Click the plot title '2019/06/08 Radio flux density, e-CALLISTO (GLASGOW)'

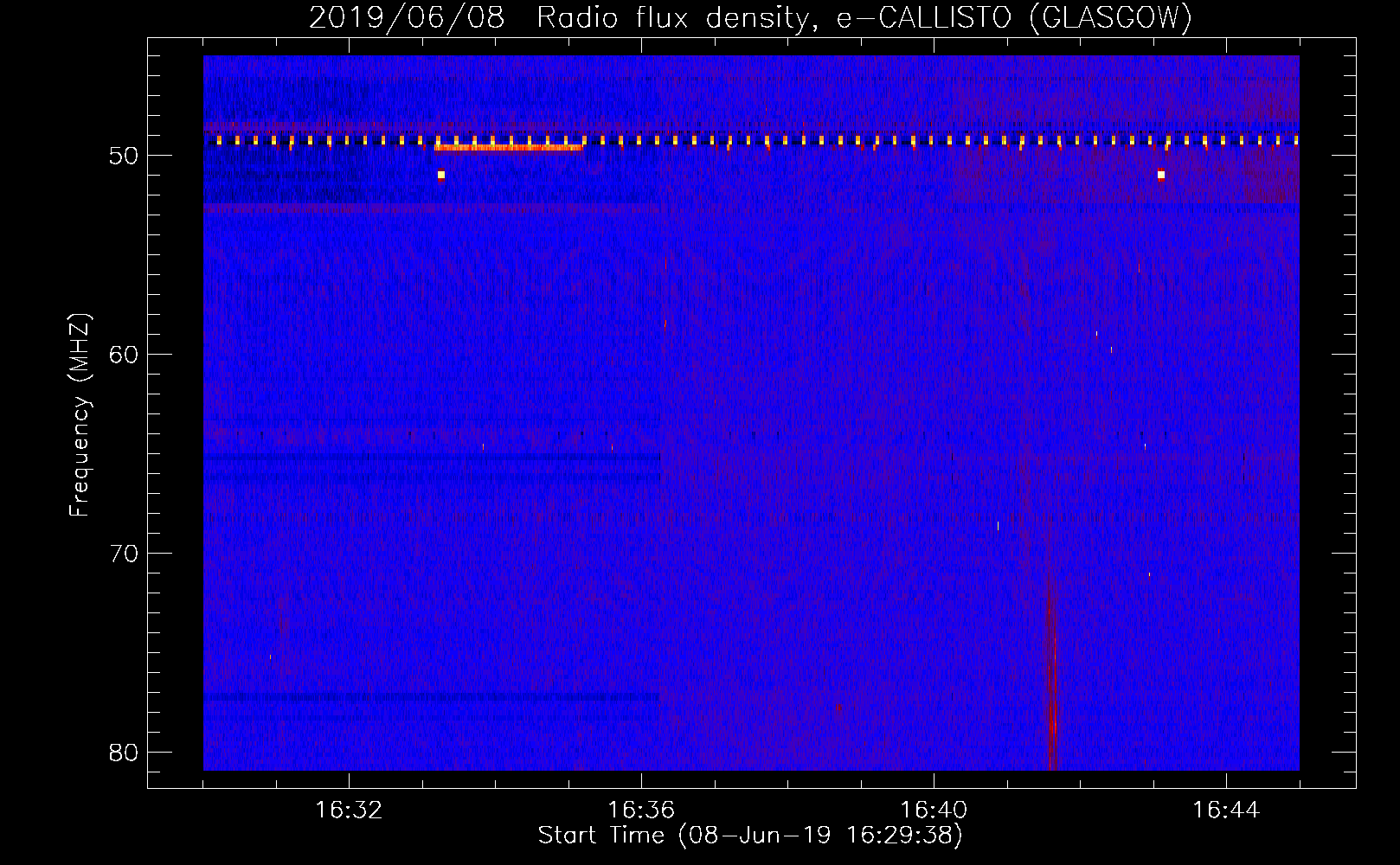click(751, 17)
